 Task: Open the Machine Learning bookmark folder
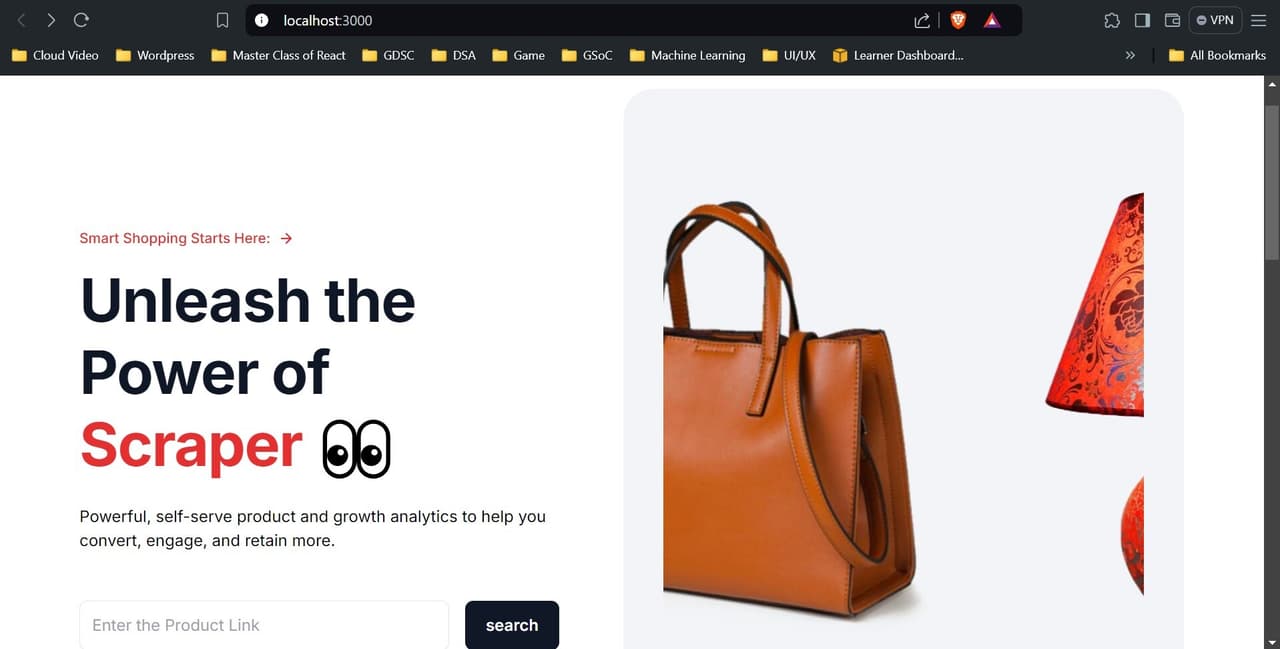[x=687, y=55]
